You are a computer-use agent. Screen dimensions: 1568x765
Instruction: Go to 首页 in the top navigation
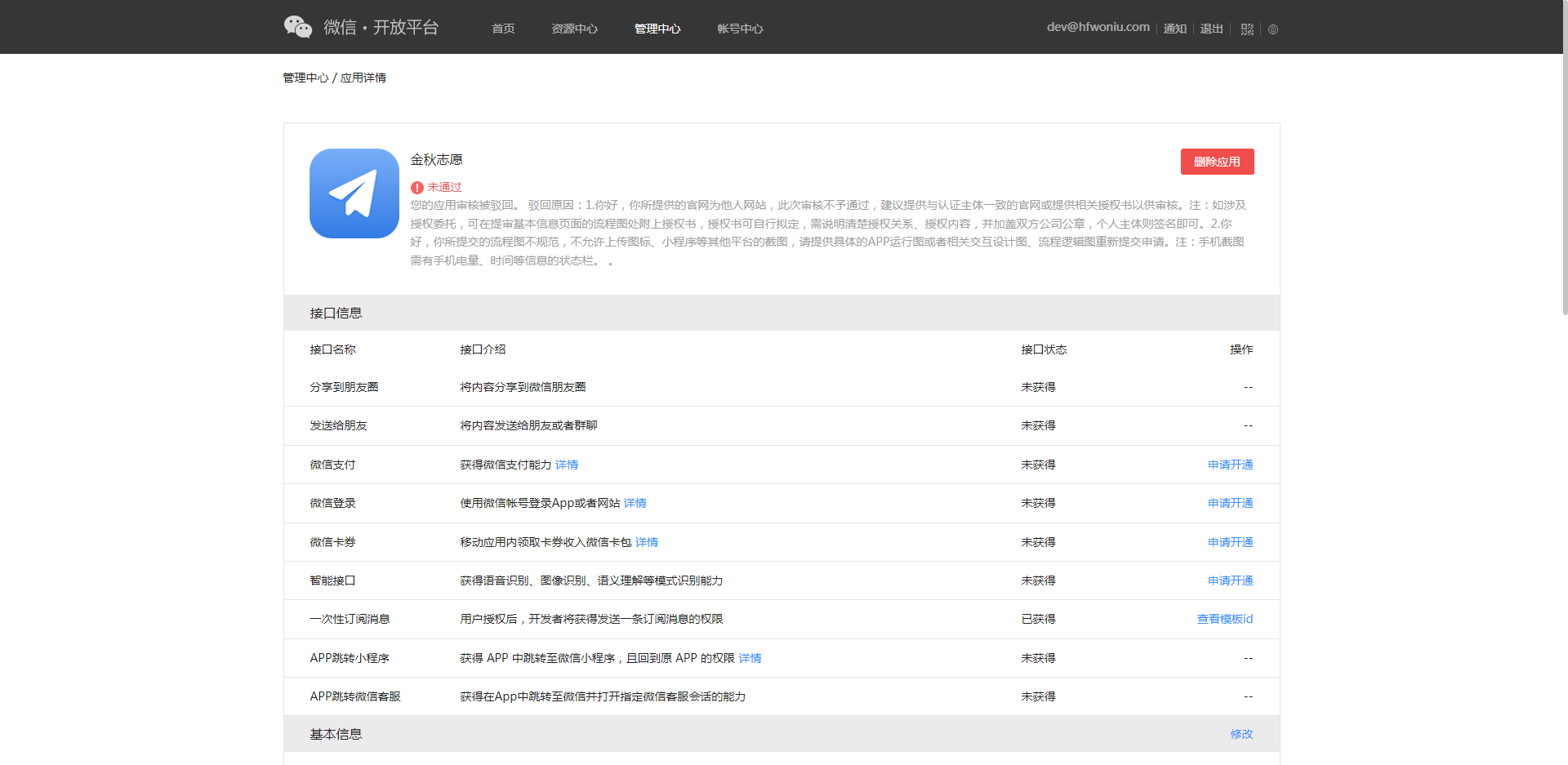(503, 29)
